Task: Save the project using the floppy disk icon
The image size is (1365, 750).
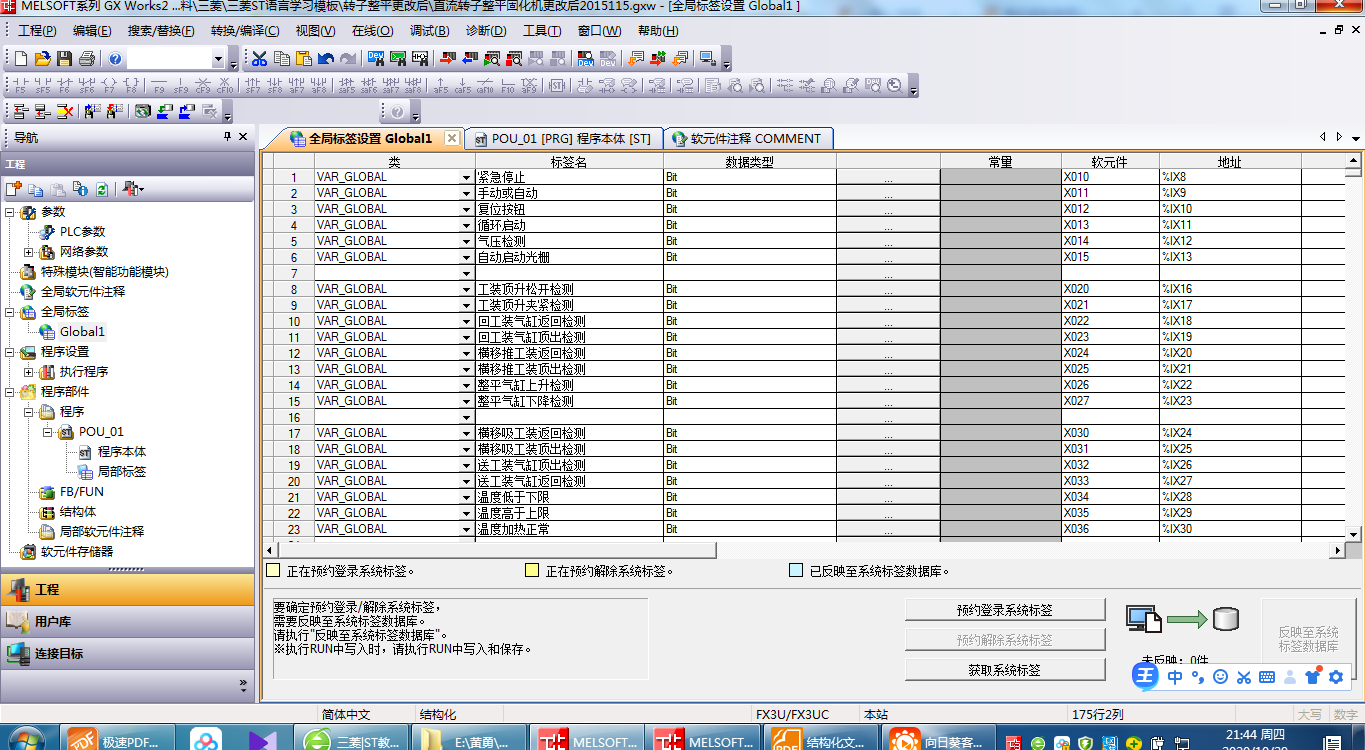Action: 64,59
